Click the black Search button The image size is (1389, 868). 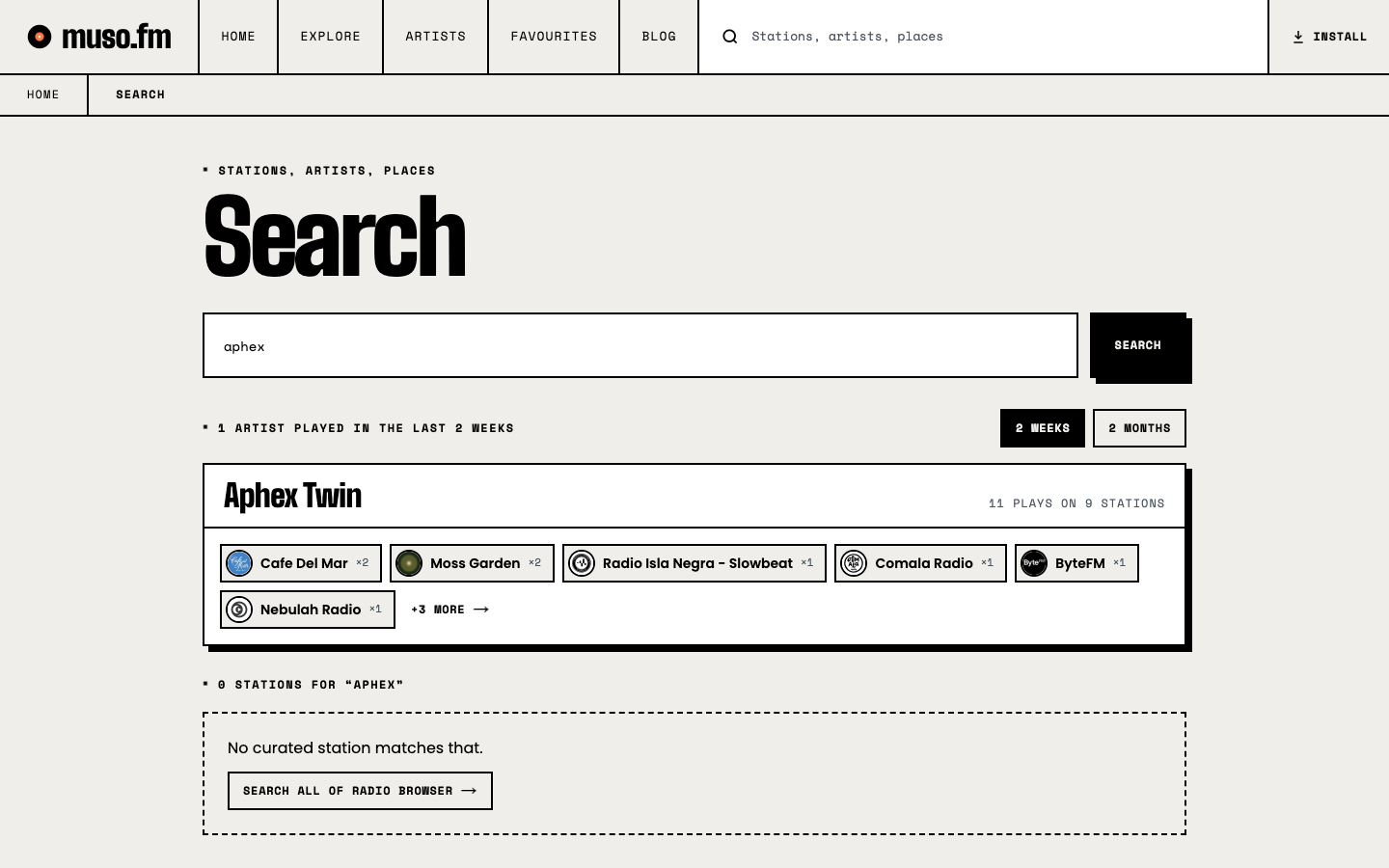(1138, 345)
